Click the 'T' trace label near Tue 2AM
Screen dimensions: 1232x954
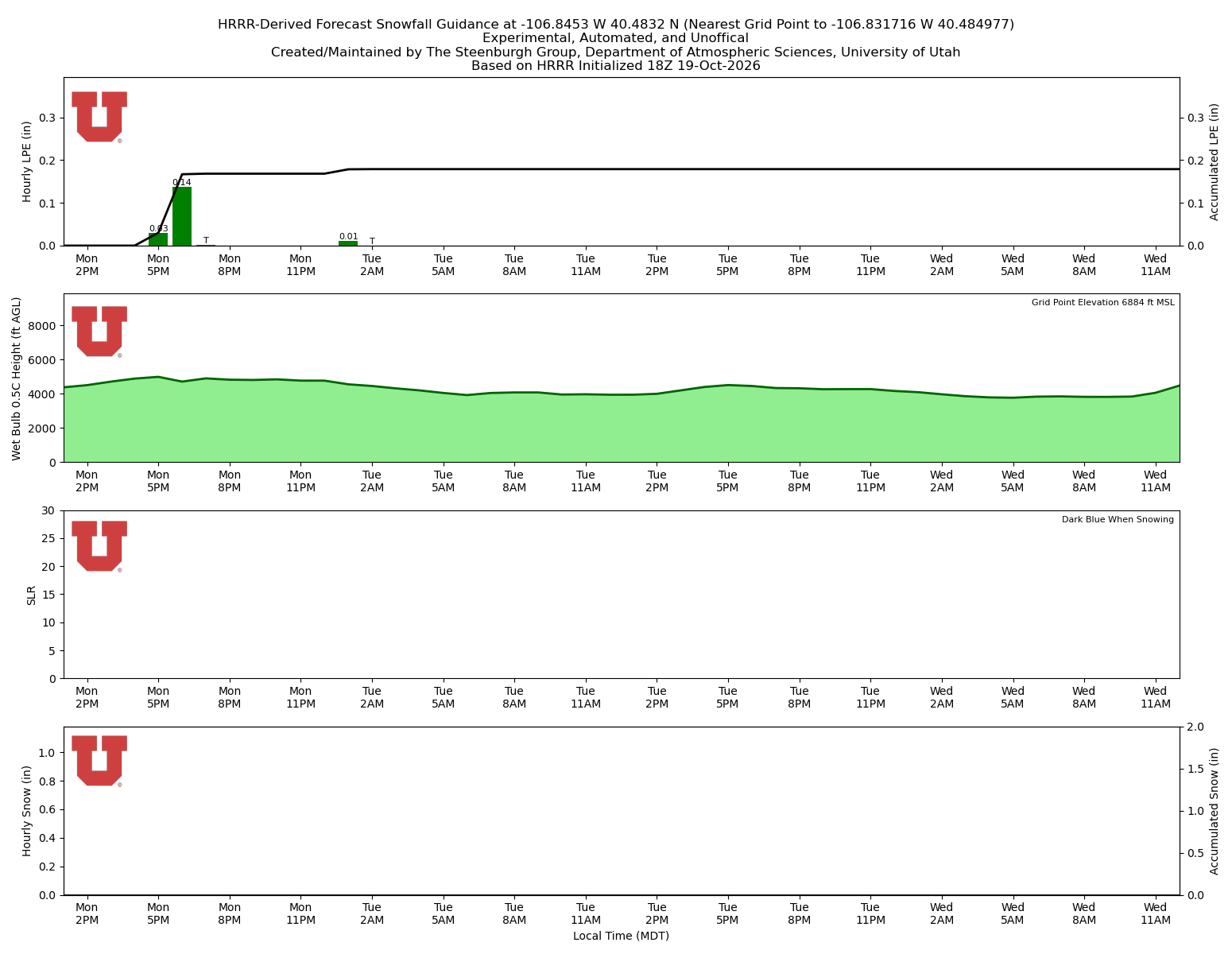coord(372,241)
